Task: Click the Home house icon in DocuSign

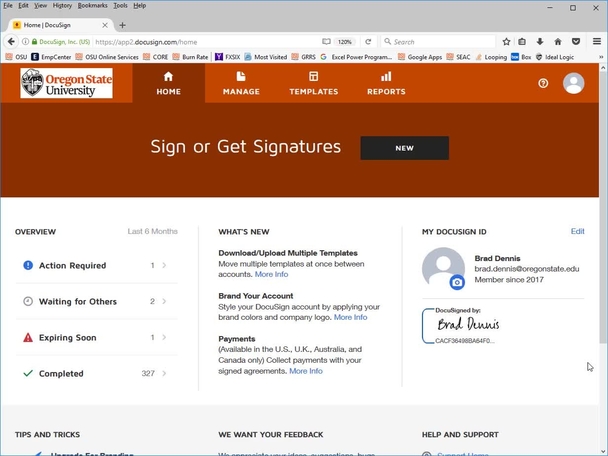Action: pos(168,76)
